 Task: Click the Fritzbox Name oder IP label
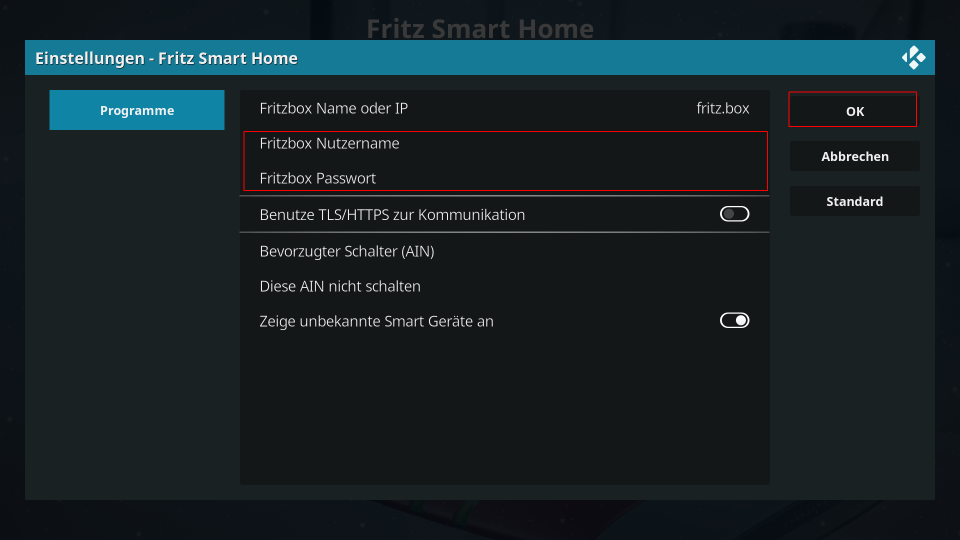coord(334,108)
